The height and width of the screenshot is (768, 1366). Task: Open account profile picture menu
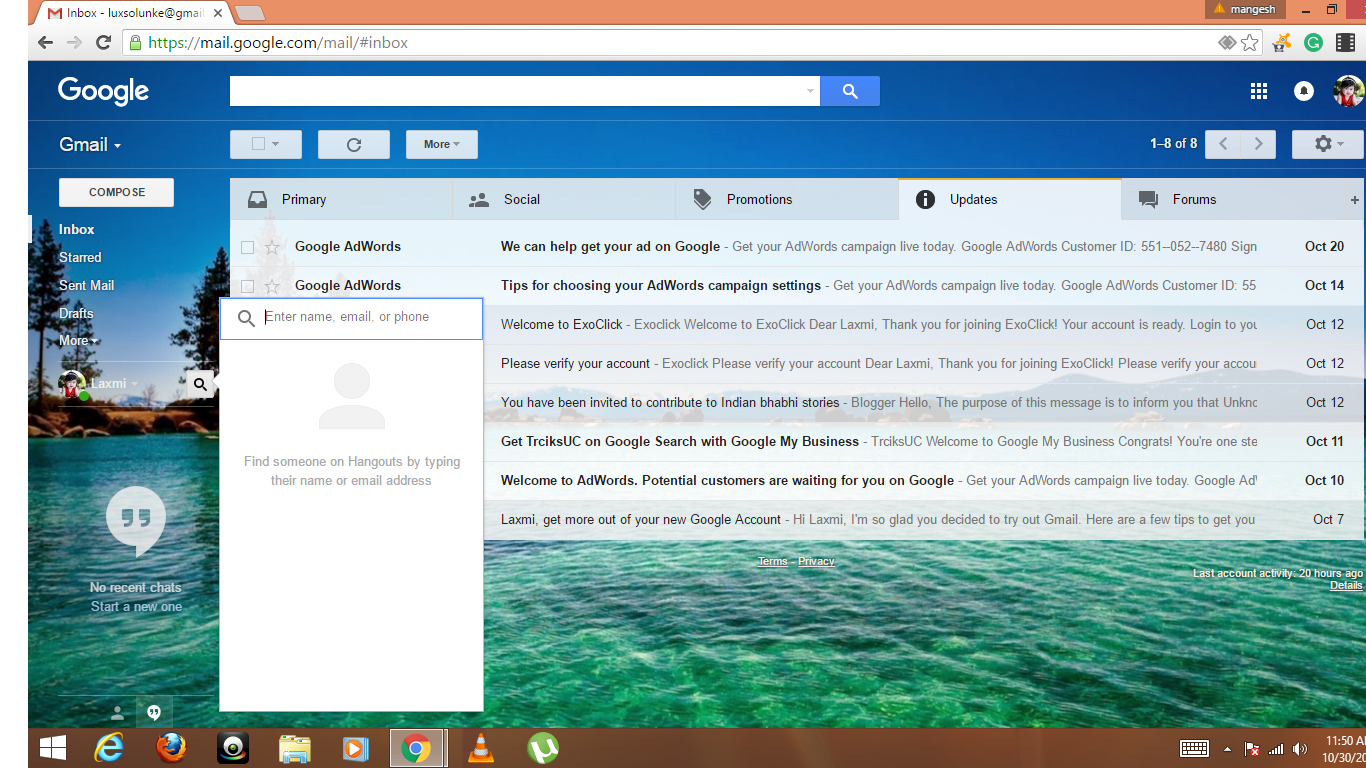click(1348, 91)
